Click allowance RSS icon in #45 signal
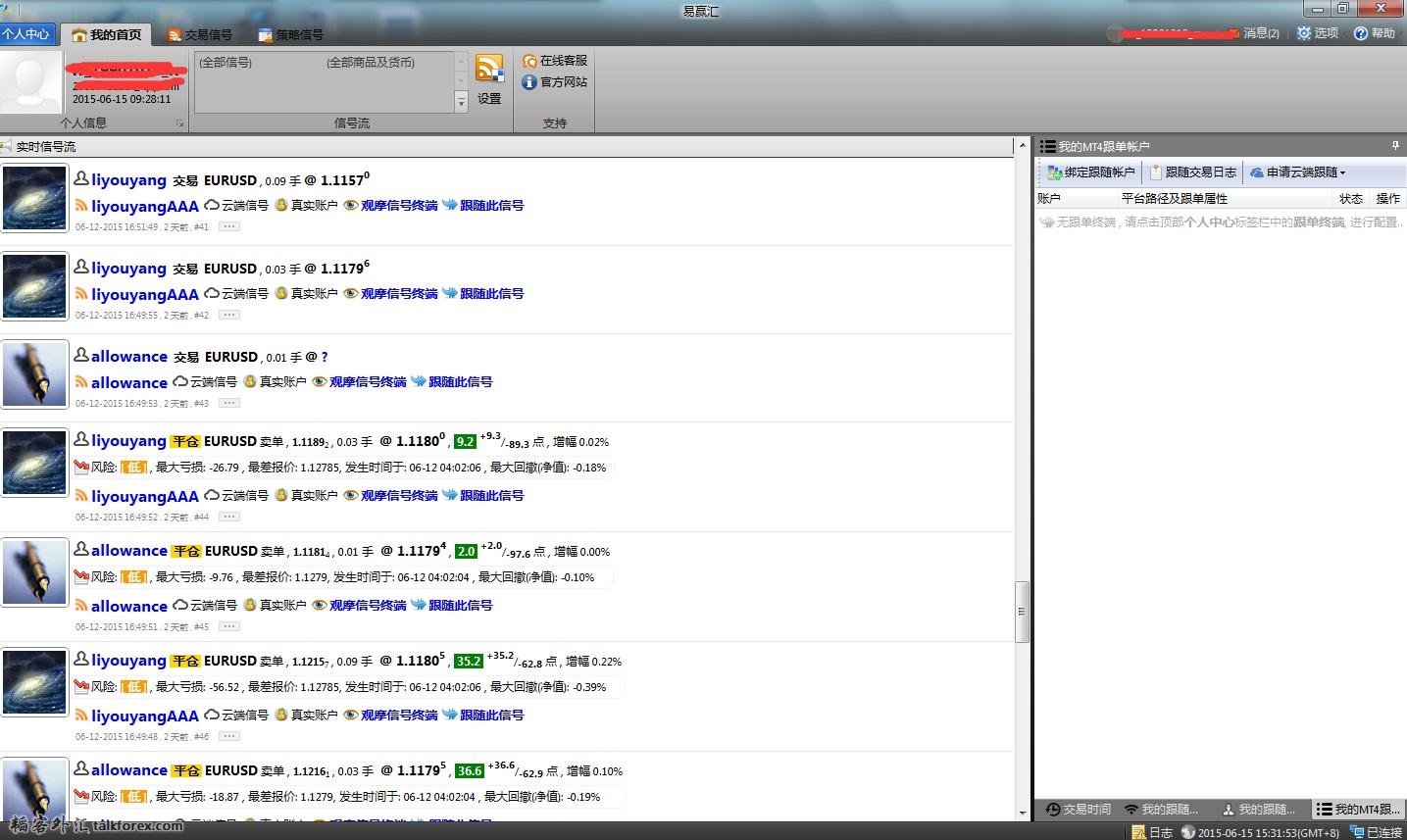Viewport: 1407px width, 840px height. [x=81, y=606]
